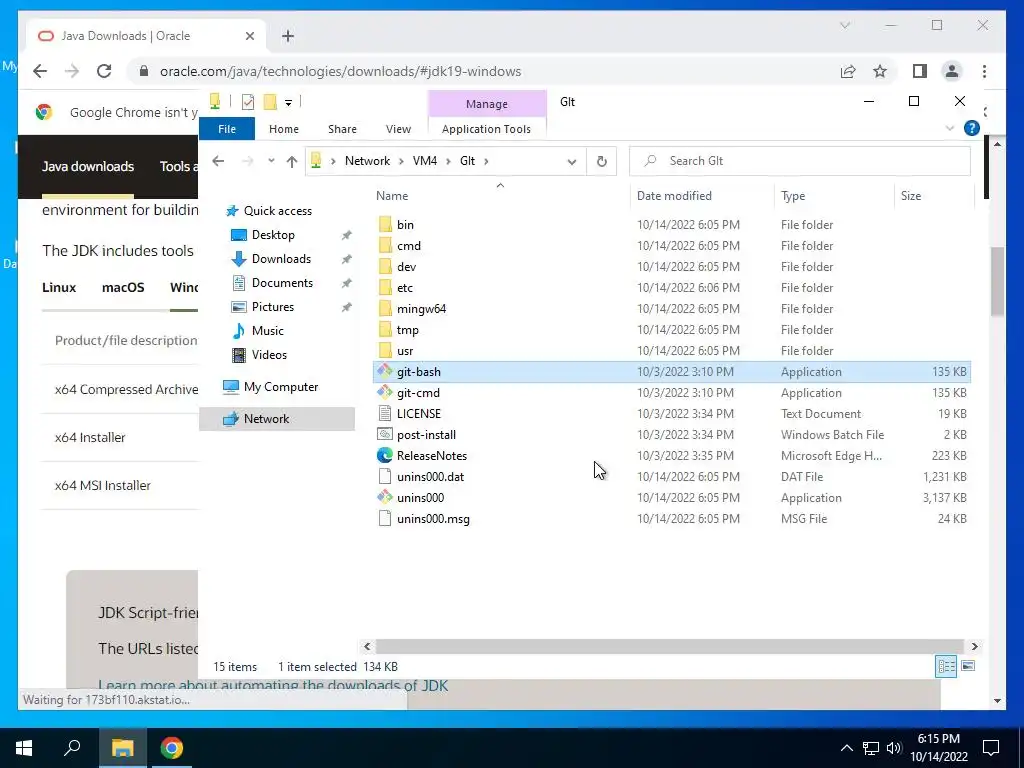Image resolution: width=1024 pixels, height=768 pixels.
Task: Open the notification center icon
Action: pyautogui.click(x=991, y=748)
